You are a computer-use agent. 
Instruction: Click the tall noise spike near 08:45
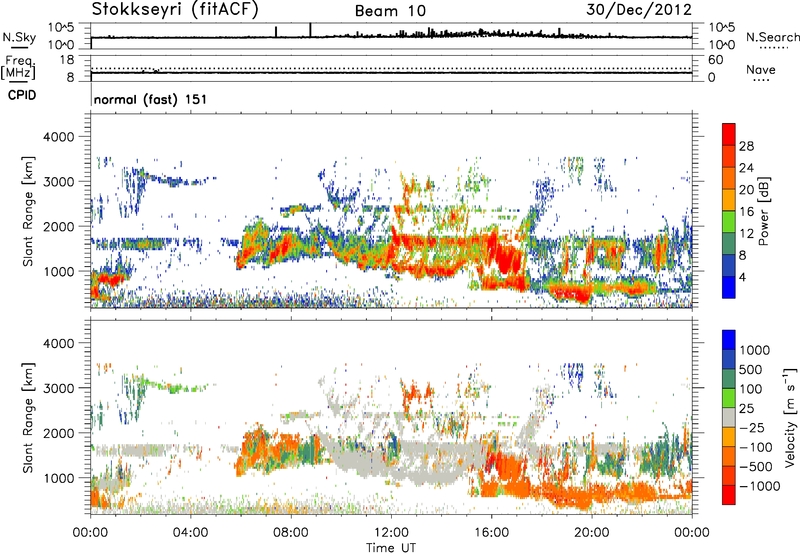pyautogui.click(x=310, y=30)
